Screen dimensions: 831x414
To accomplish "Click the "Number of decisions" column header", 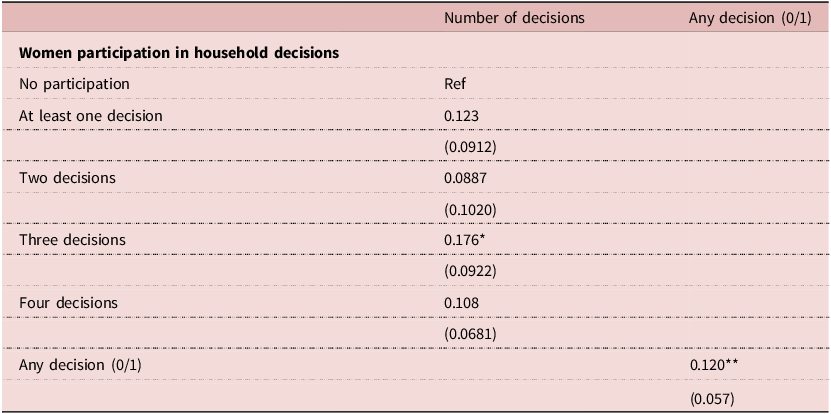I will click(514, 18).
